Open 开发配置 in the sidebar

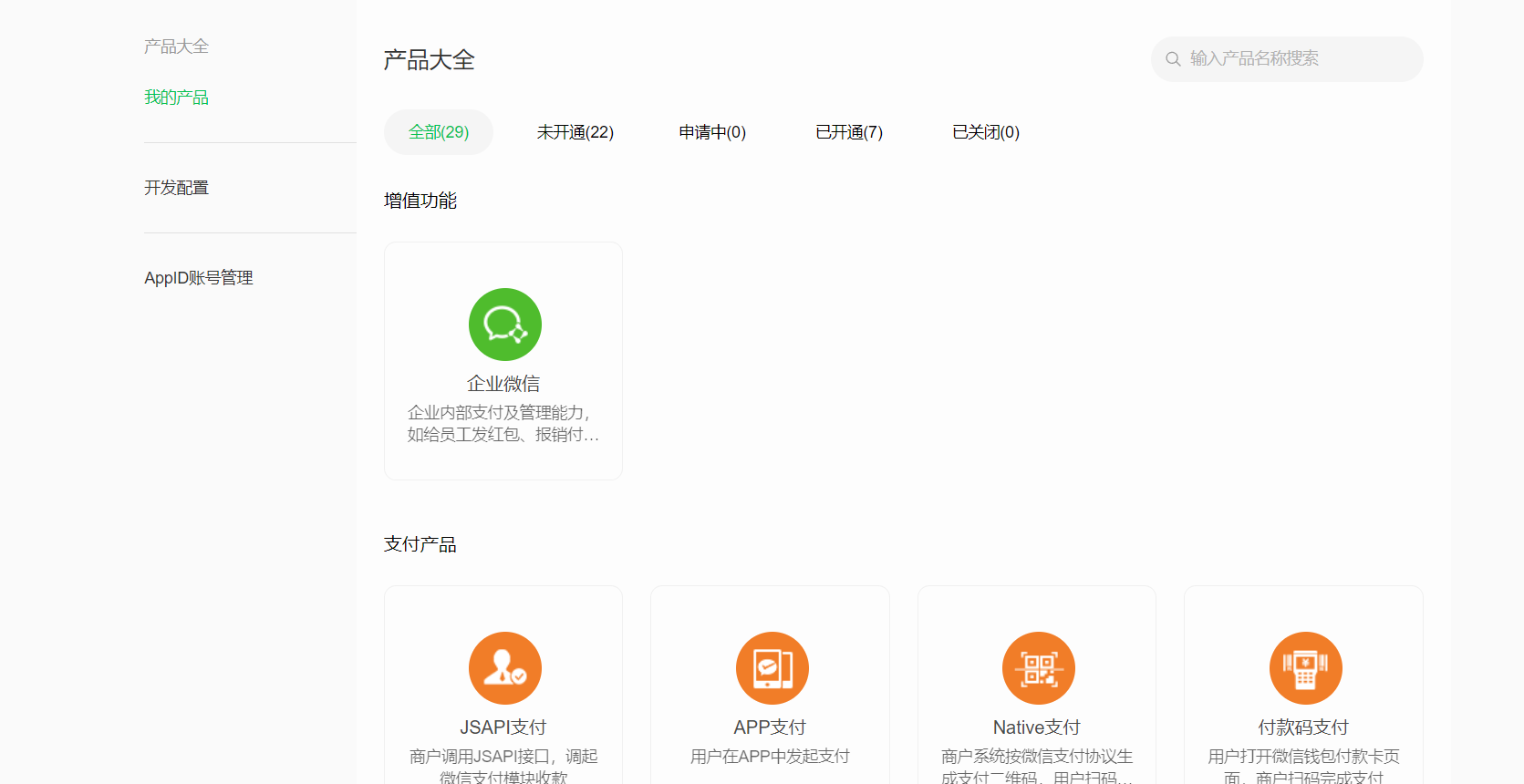click(176, 188)
